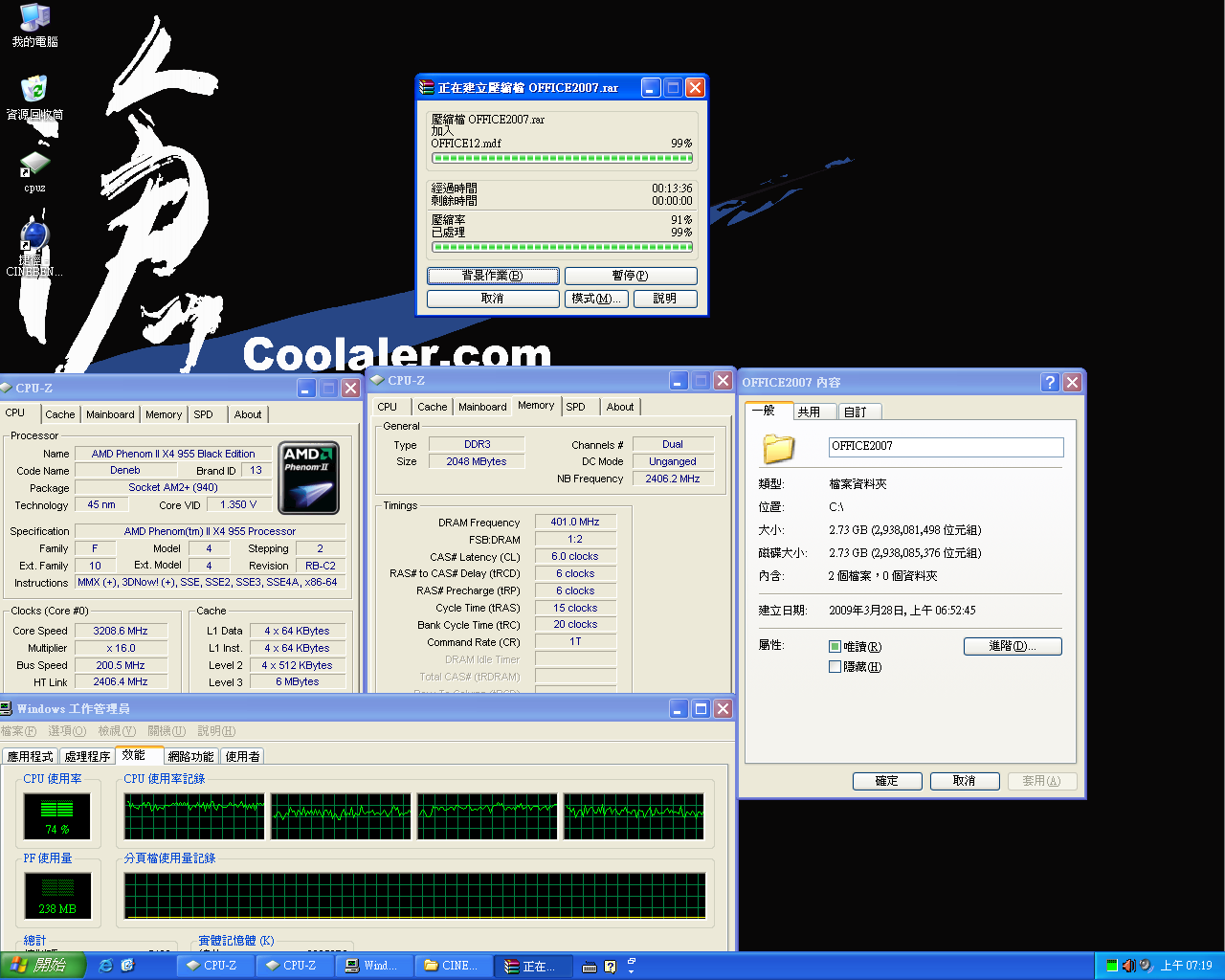Screen dimensions: 1225x980
Task: Click the 背景作業(B) button in the WinRAR dialog
Action: [x=493, y=276]
